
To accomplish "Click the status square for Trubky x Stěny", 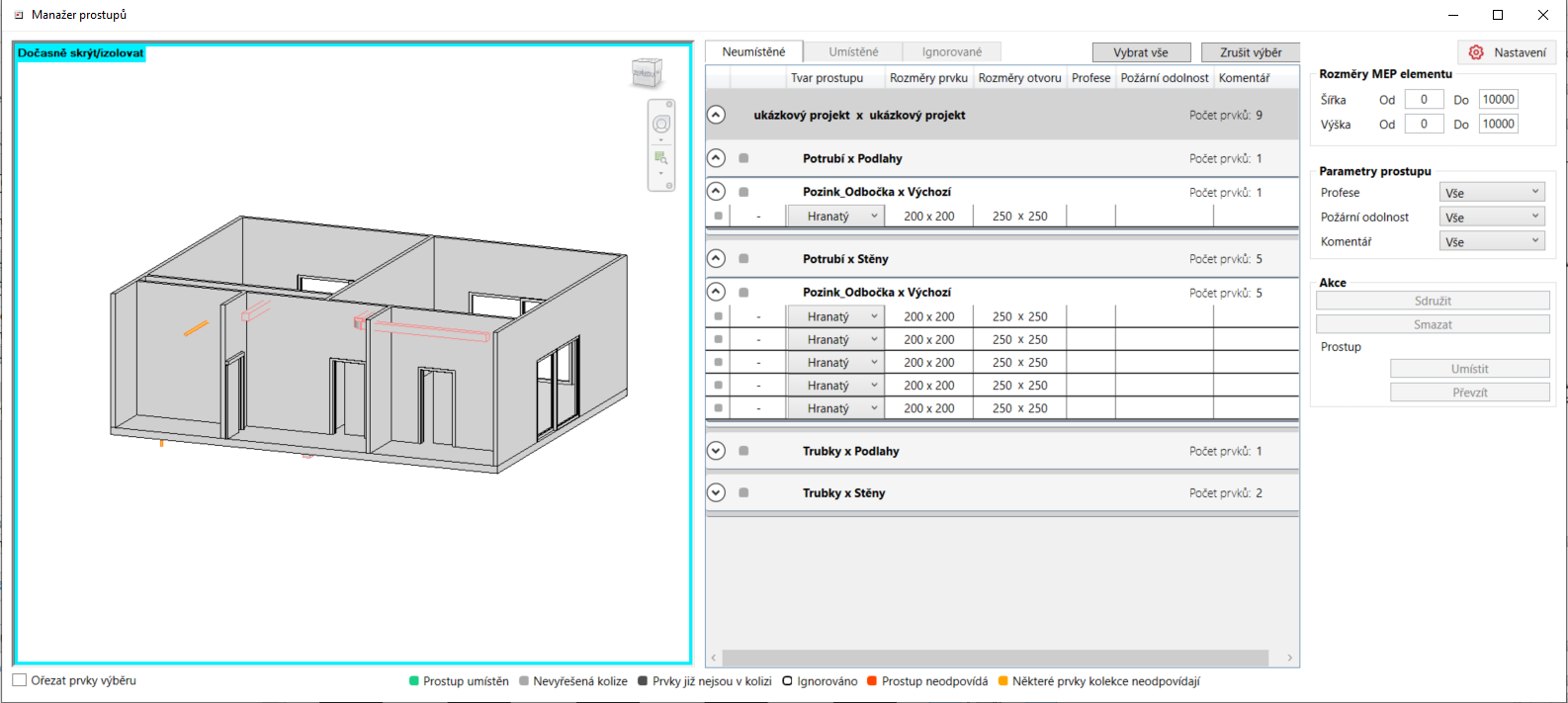I will (743, 492).
